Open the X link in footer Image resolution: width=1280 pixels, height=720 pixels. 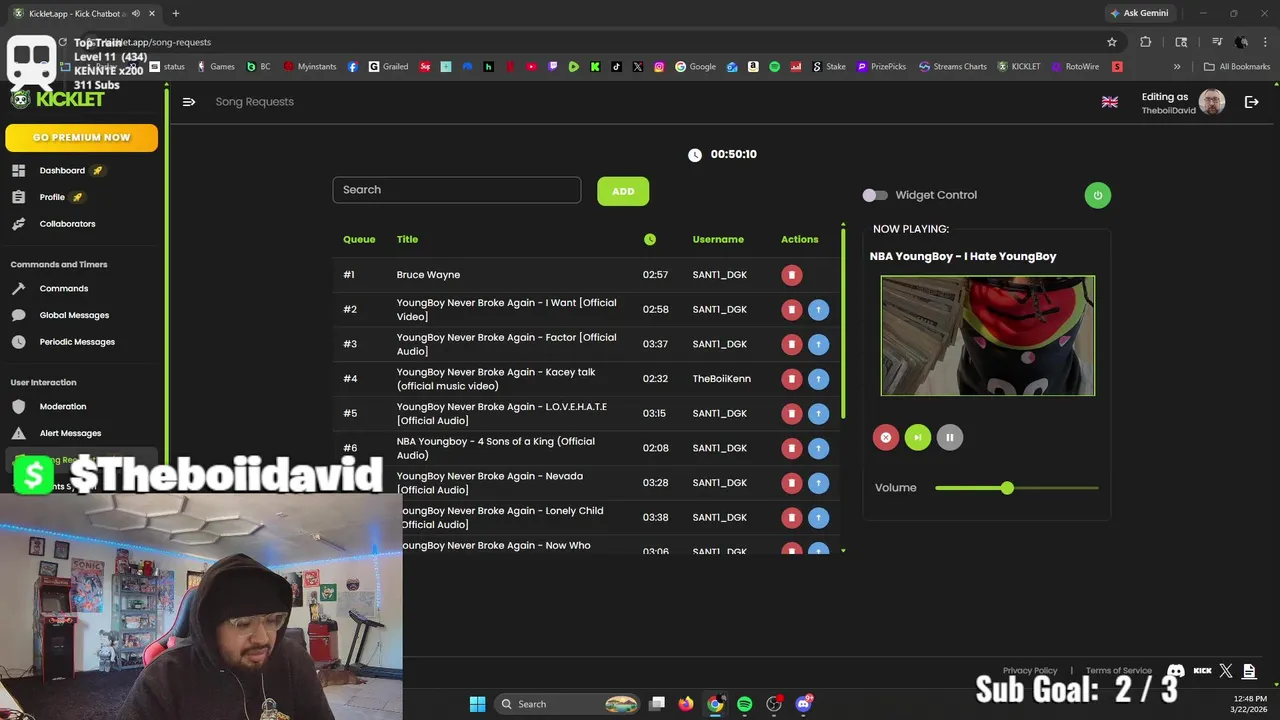coord(1226,671)
